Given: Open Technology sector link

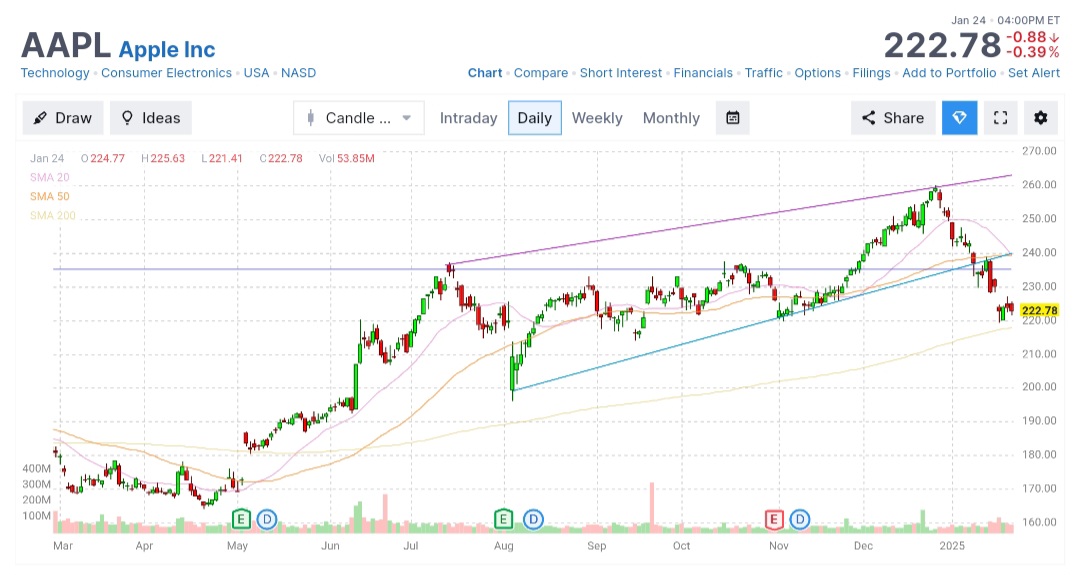Looking at the screenshot, I should tap(55, 73).
